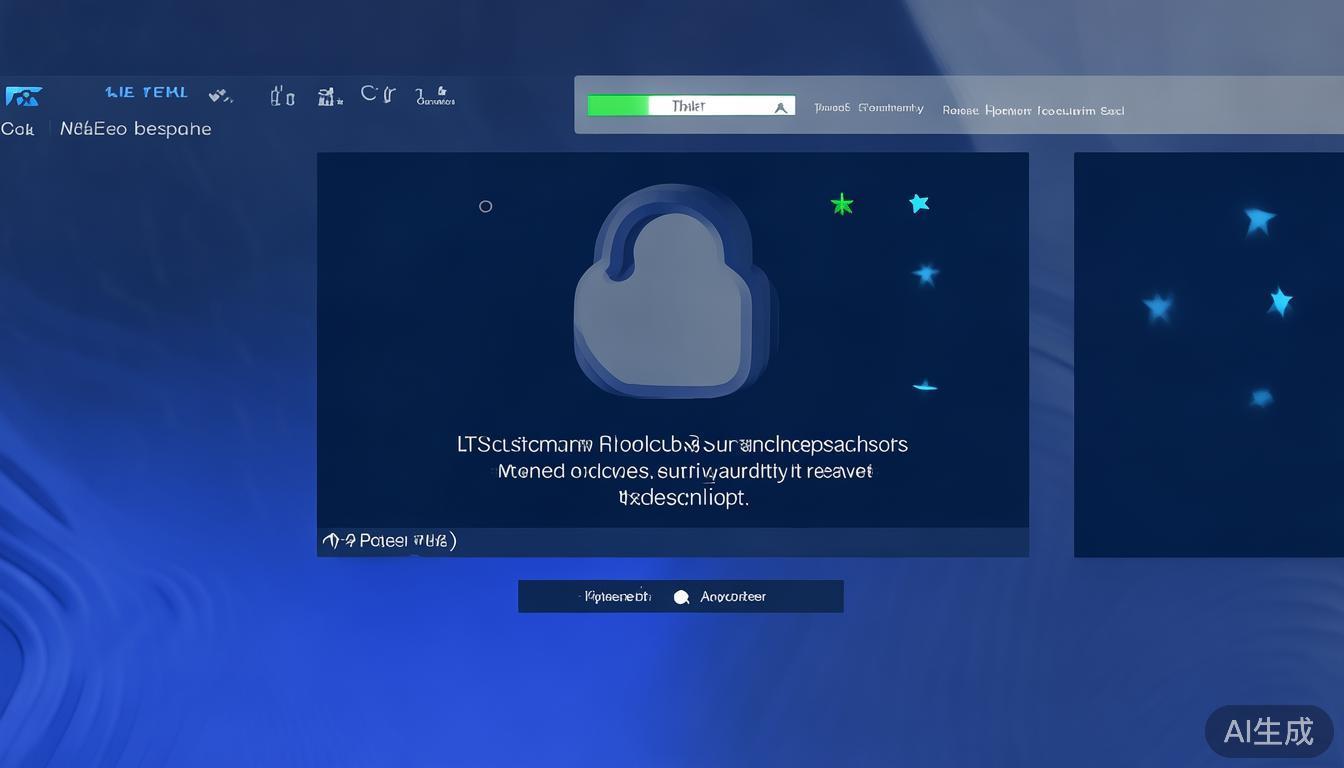Click the blue logo icon at top-left
Screen dimensions: 1344x768
pos(23,96)
